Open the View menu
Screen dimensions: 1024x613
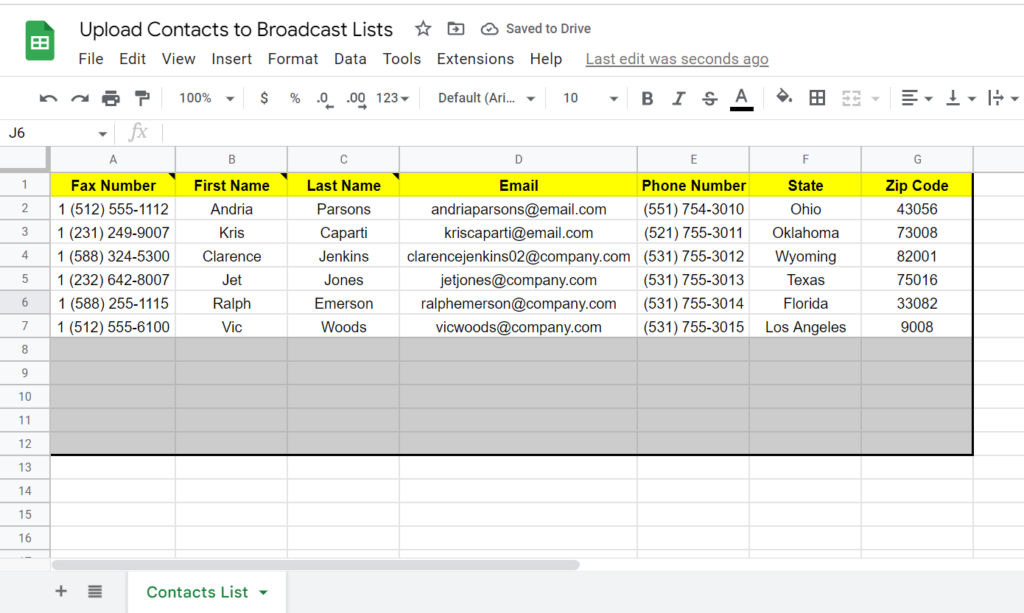(x=178, y=59)
